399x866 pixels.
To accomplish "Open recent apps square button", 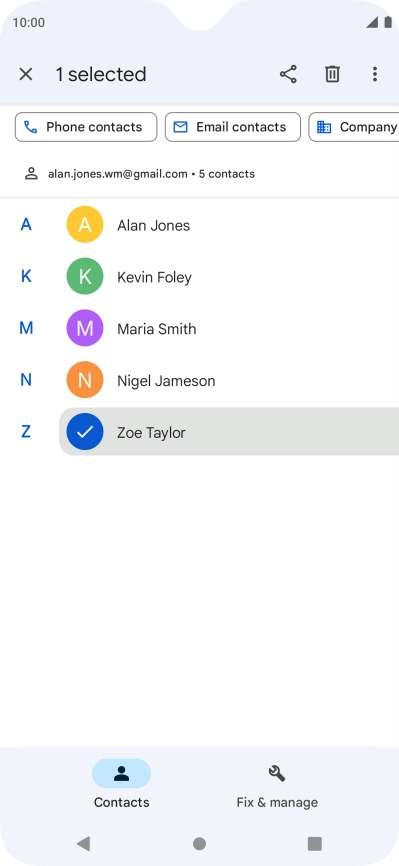I will (314, 843).
